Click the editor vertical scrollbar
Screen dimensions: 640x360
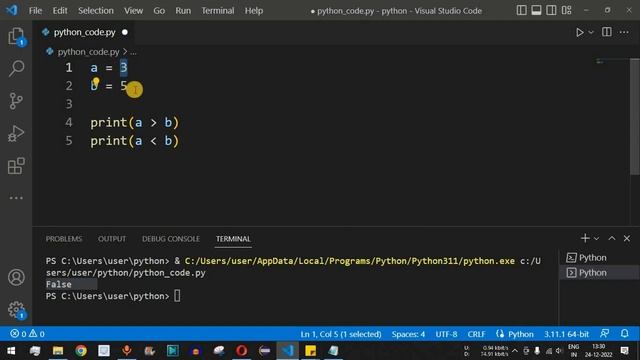(635, 116)
